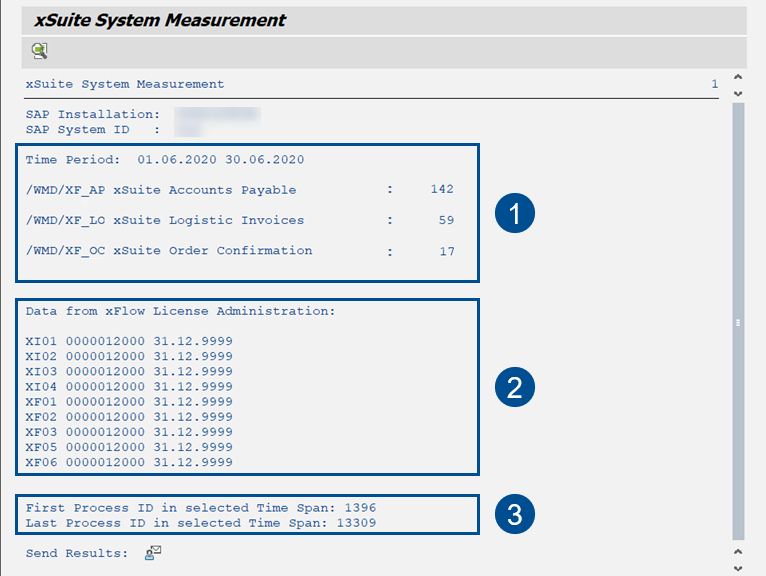Viewport: 766px width, 576px height.
Task: Click the Last Process ID line
Action: click(200, 523)
